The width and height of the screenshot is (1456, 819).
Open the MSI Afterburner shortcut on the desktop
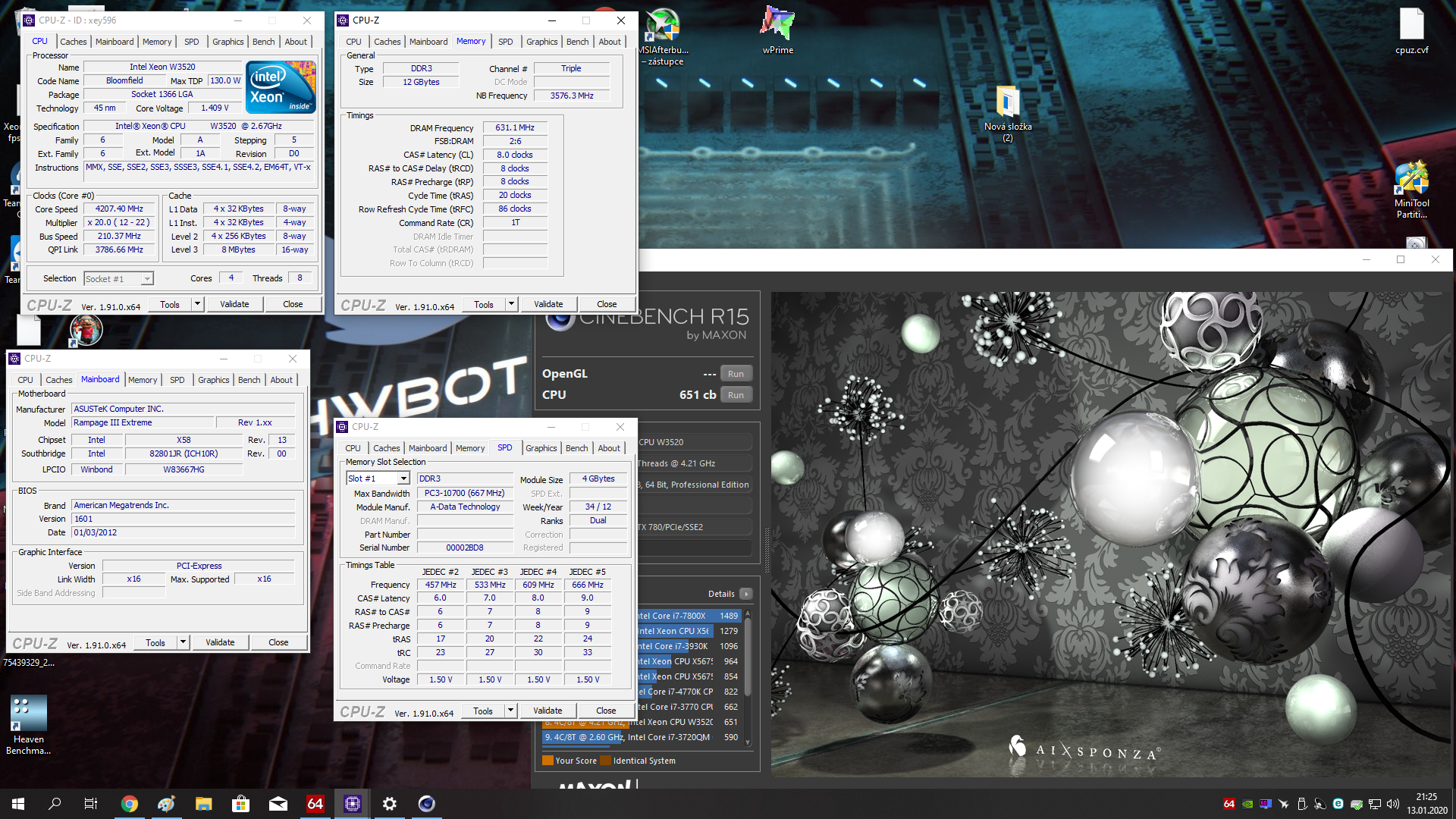(664, 36)
